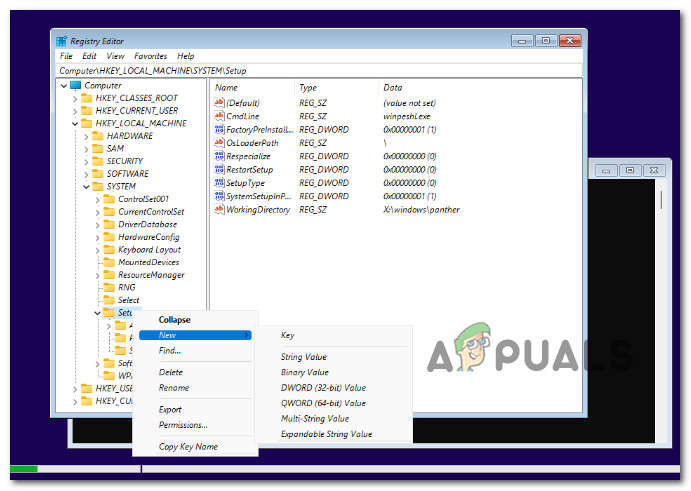Click the string icon beside WorkingDirectory
The image size is (691, 491).
click(x=219, y=209)
